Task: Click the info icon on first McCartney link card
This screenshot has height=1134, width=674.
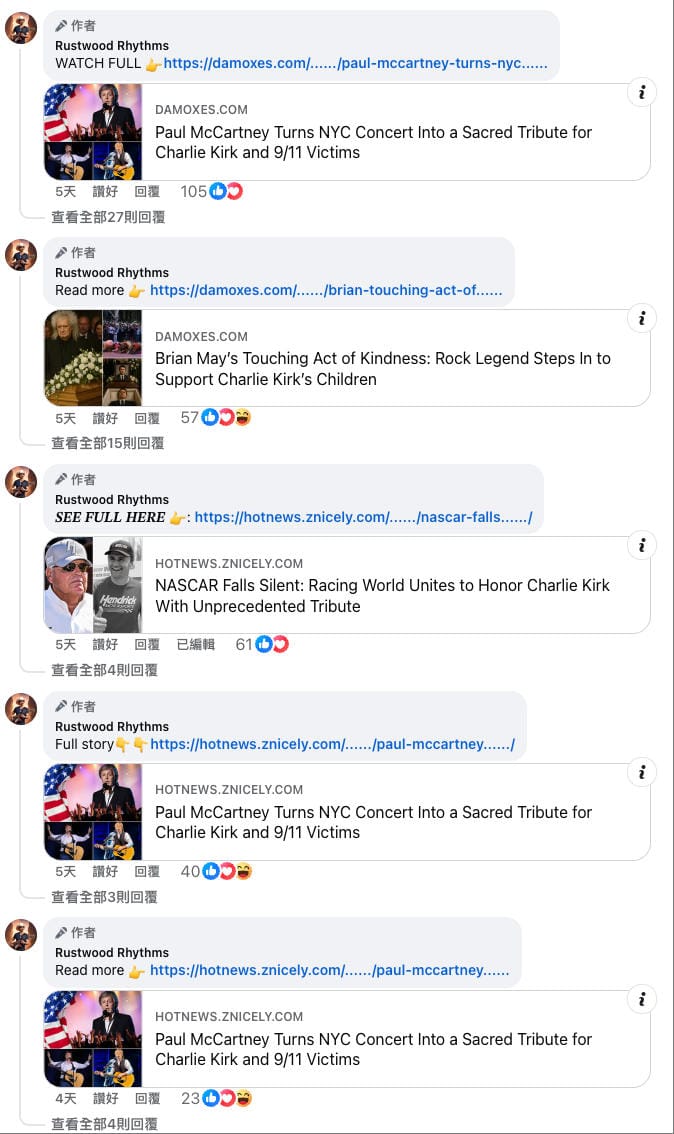Action: 641,93
